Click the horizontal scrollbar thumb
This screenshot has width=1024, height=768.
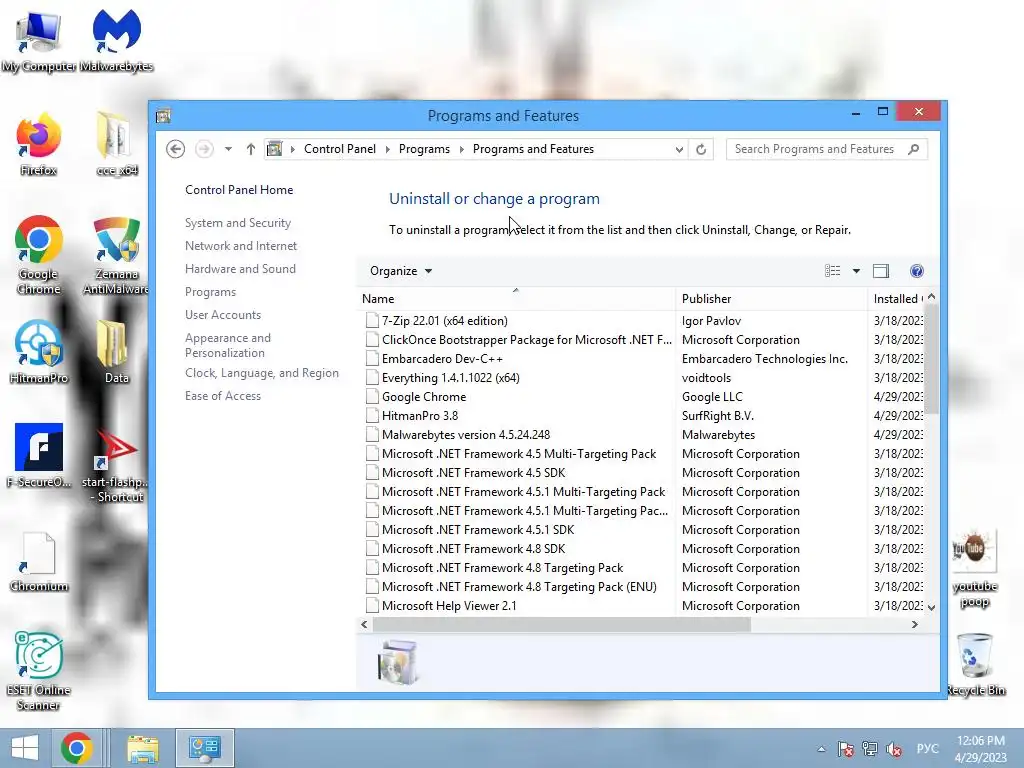point(562,624)
